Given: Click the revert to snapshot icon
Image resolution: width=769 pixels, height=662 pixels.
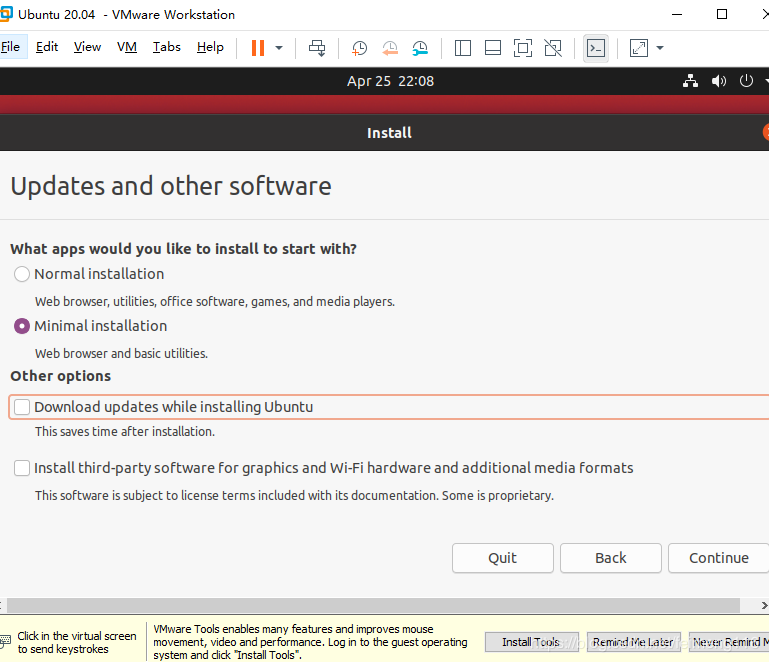Looking at the screenshot, I should coord(390,48).
